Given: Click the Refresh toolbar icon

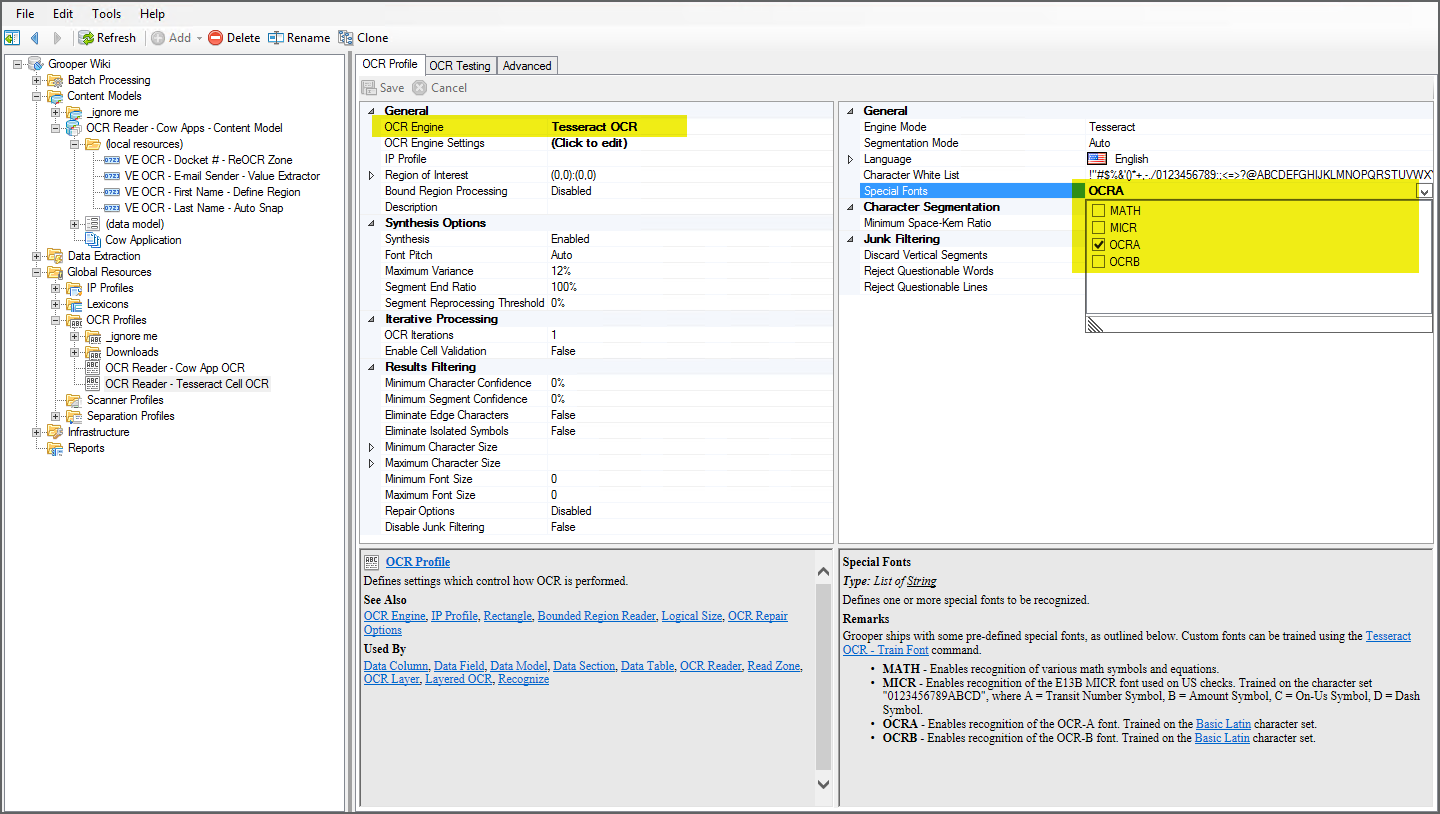Looking at the screenshot, I should coord(87,38).
